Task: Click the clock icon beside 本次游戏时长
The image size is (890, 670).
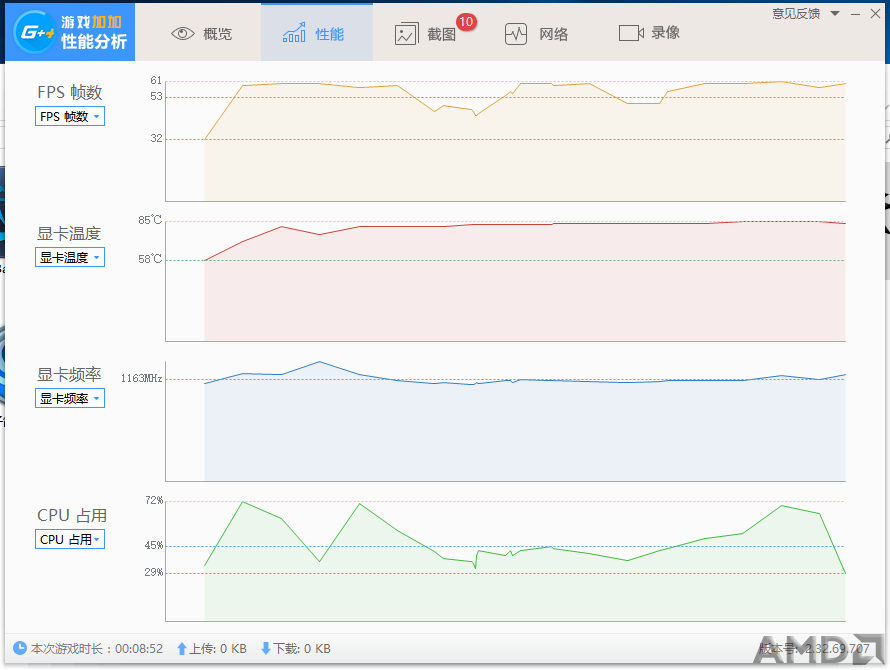Action: click(20, 648)
